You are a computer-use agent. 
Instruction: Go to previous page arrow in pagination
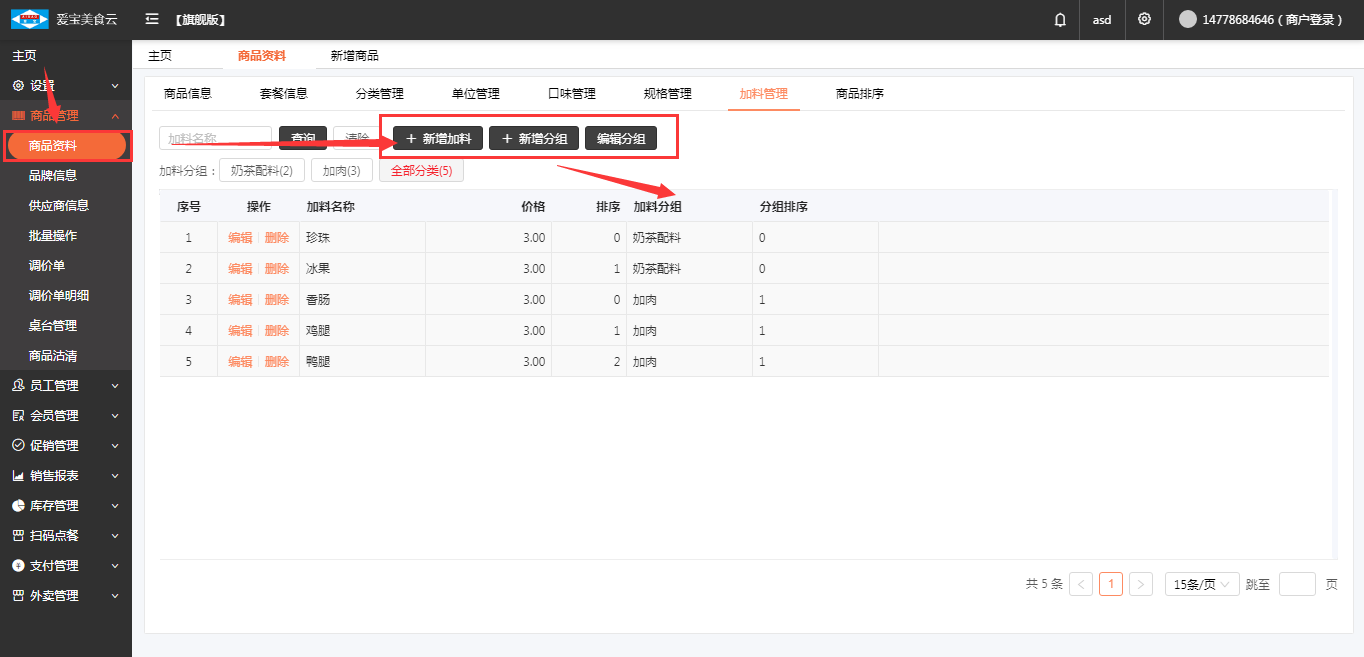1081,585
